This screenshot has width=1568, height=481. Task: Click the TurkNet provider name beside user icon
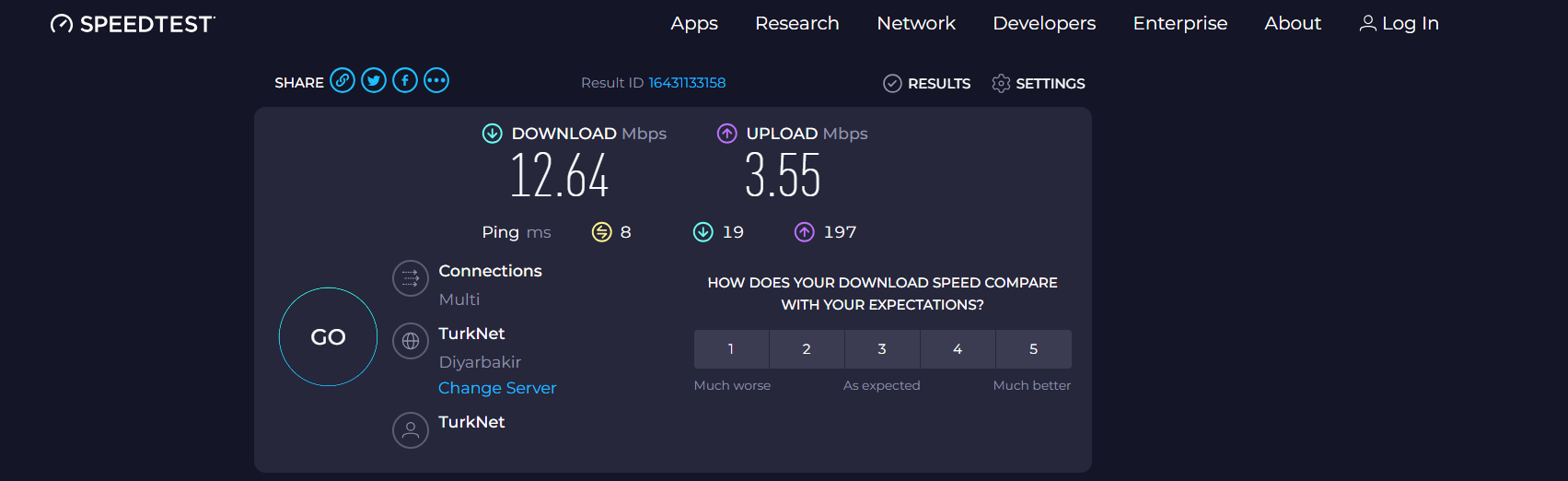point(471,422)
